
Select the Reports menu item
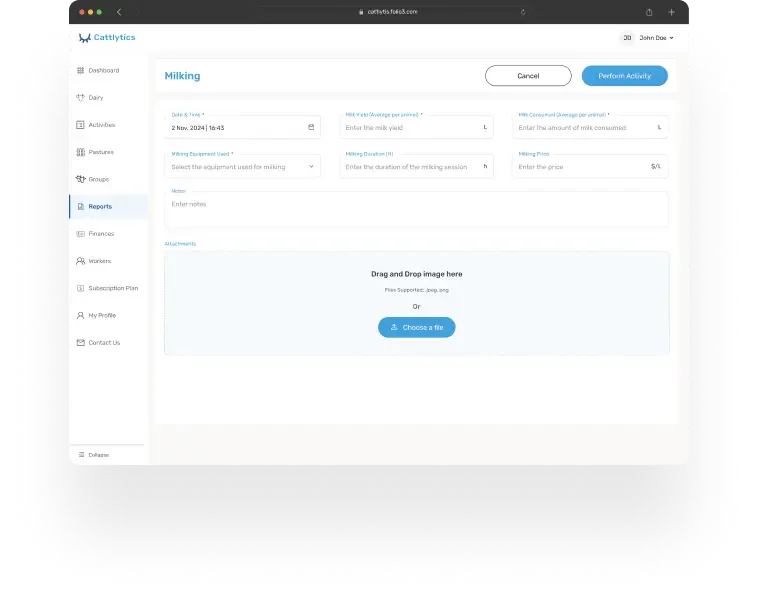pyautogui.click(x=108, y=206)
